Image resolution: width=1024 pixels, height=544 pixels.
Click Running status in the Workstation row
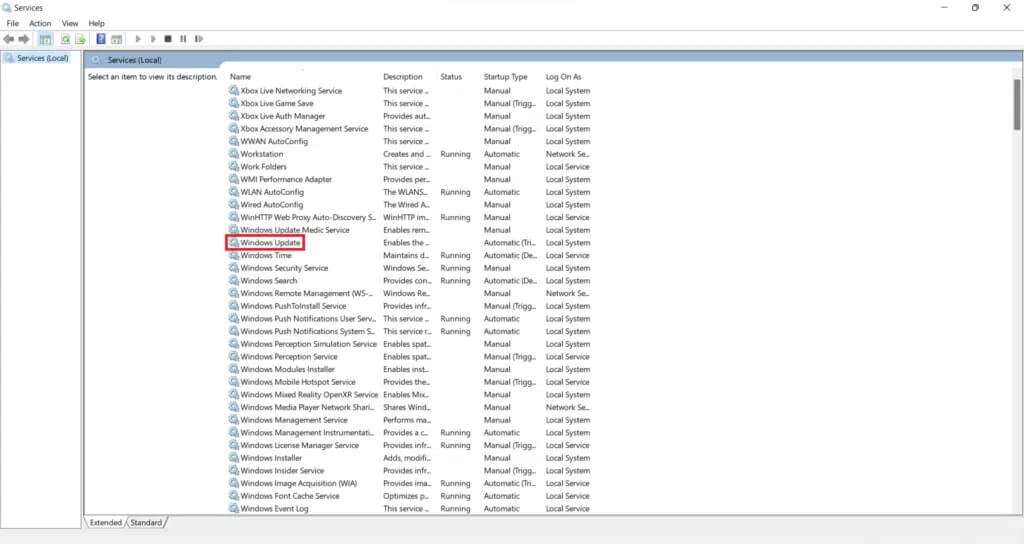click(x=455, y=154)
